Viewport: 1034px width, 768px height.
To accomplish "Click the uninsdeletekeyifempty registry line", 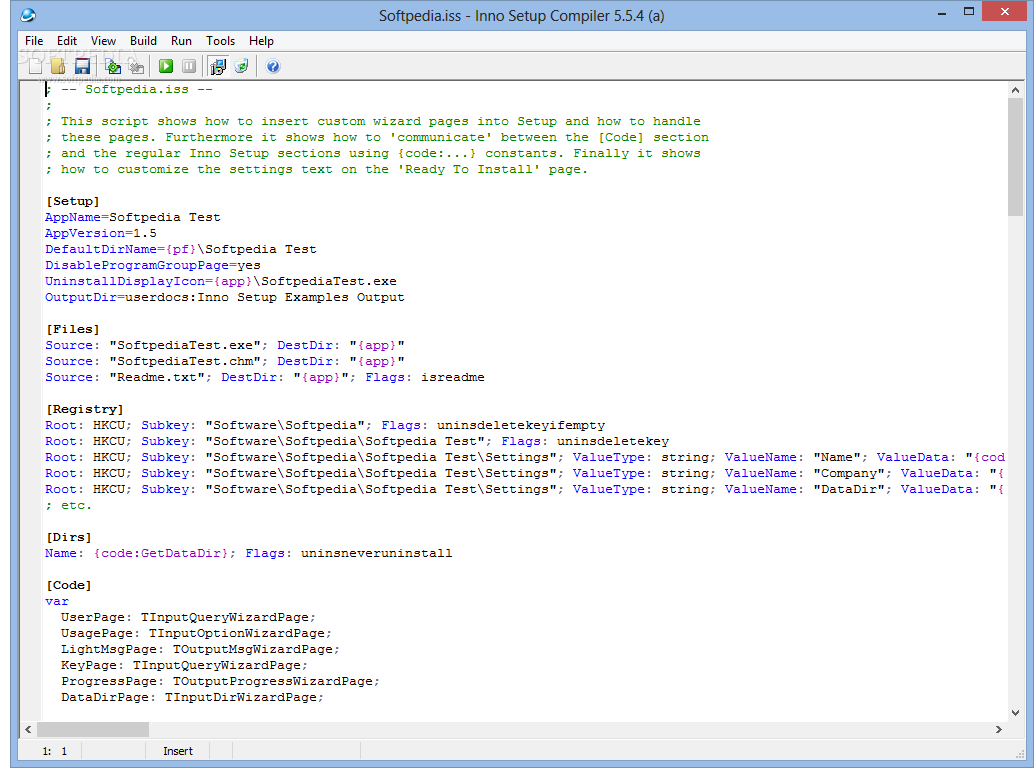I will point(325,425).
